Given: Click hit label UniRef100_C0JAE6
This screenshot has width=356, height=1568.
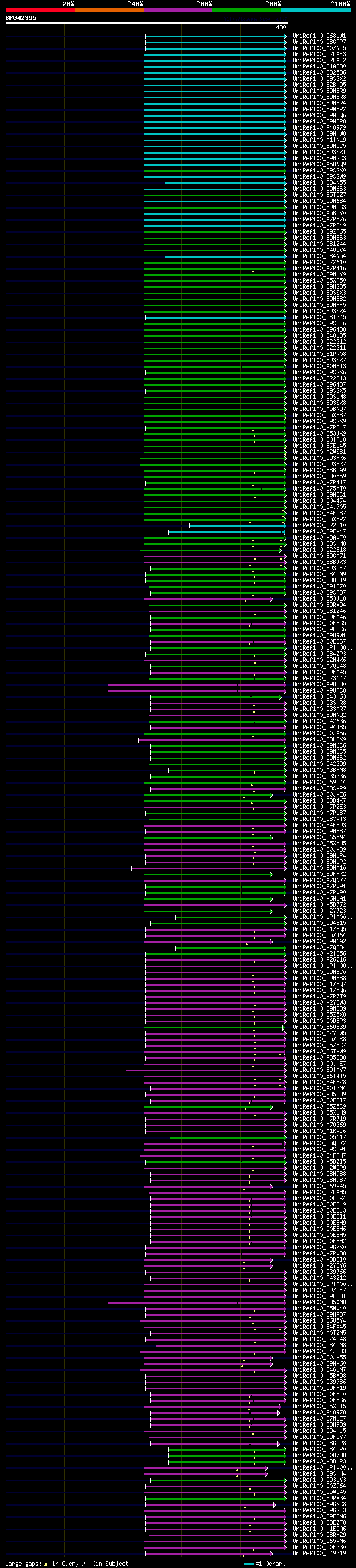Looking at the screenshot, I should (319, 795).
